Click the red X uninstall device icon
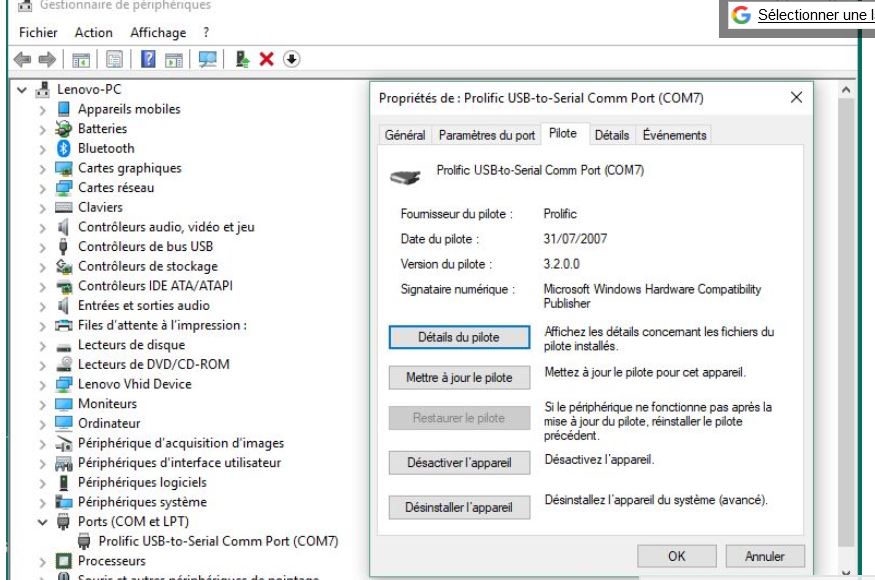This screenshot has width=875, height=580. click(267, 59)
